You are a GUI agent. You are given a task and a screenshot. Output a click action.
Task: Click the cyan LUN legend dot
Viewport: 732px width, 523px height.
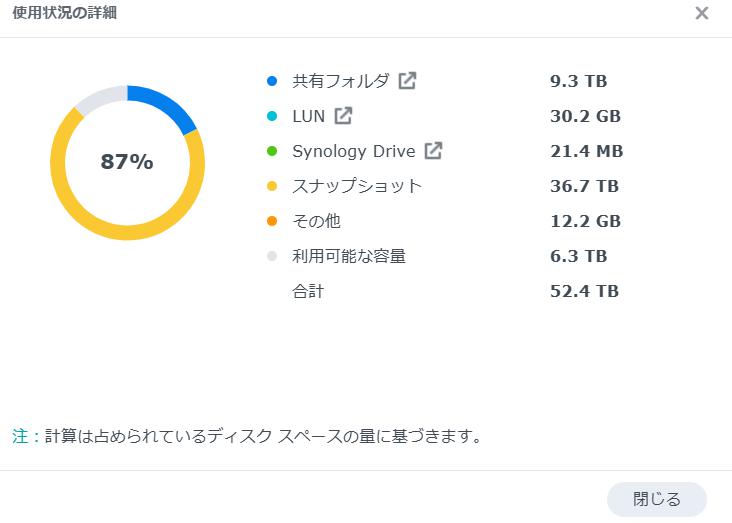click(272, 116)
